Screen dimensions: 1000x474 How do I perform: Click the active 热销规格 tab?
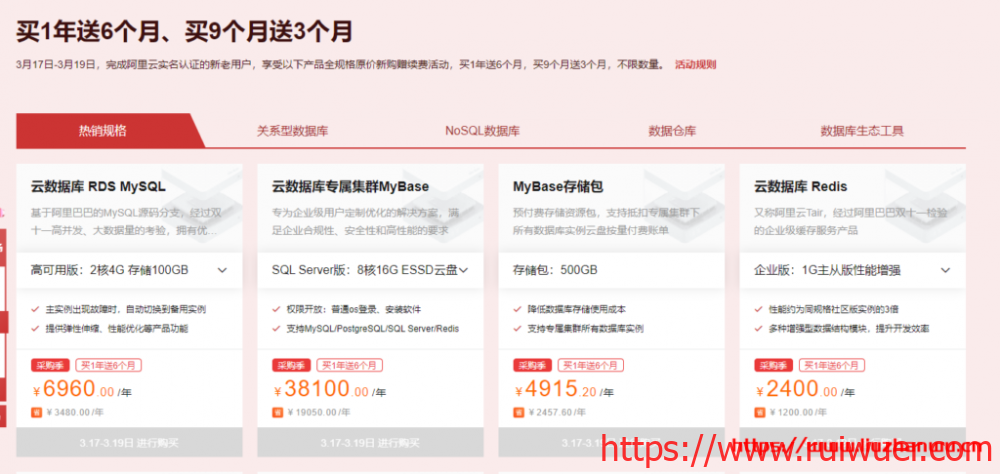point(103,131)
